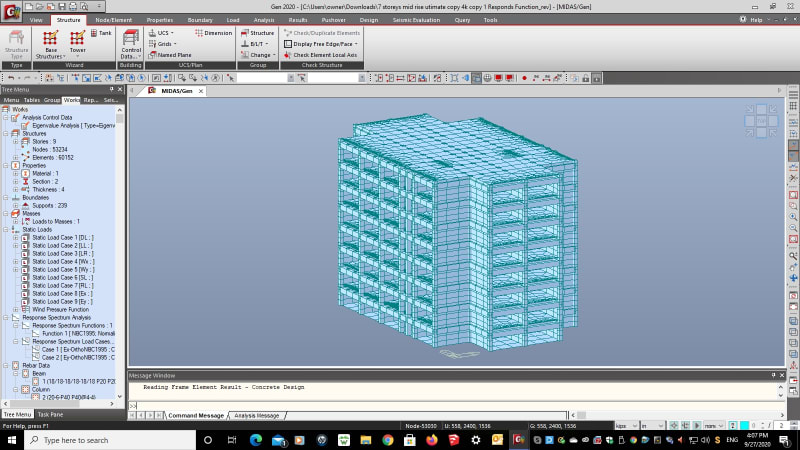
Task: Click the Save icon in title bar
Action: click(x=62, y=7)
